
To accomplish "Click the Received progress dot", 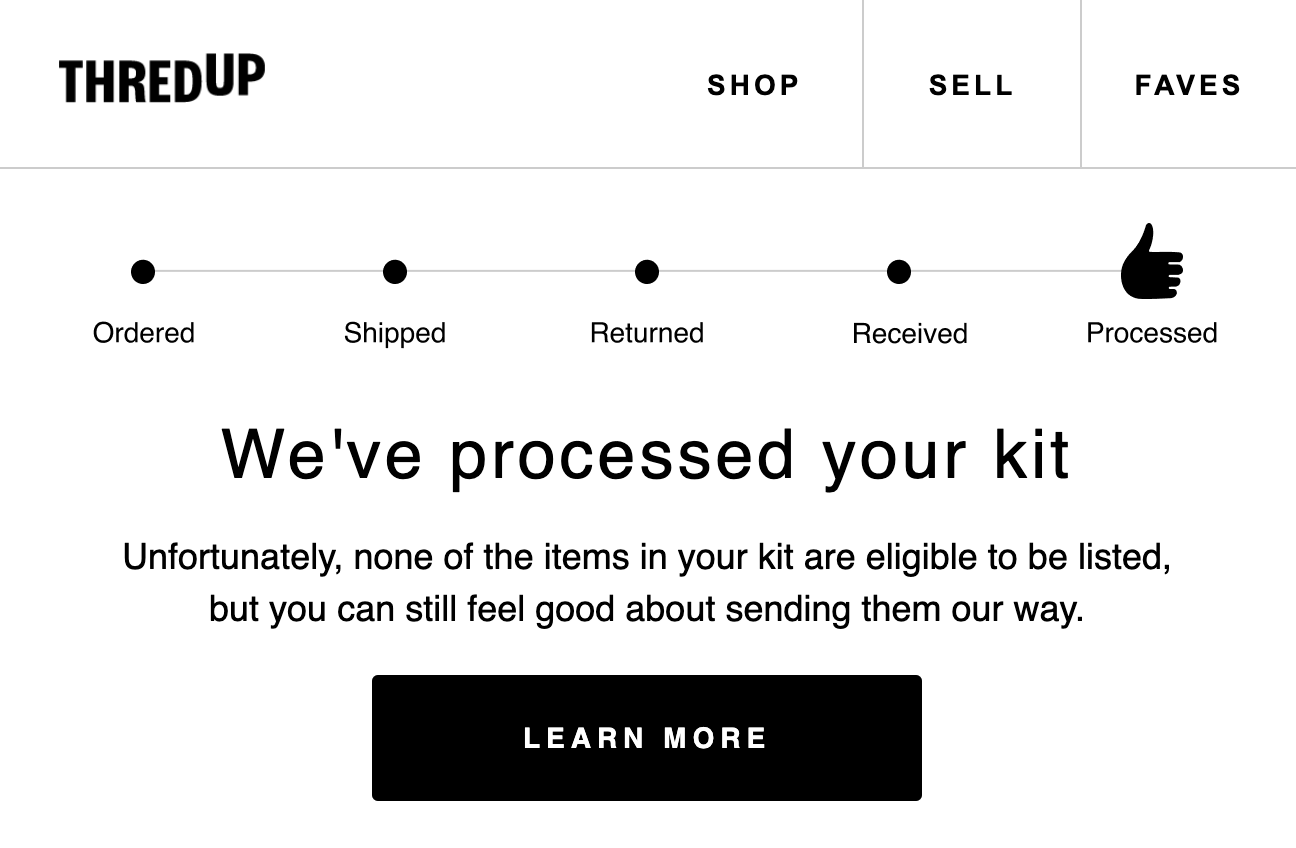I will click(x=899, y=271).
